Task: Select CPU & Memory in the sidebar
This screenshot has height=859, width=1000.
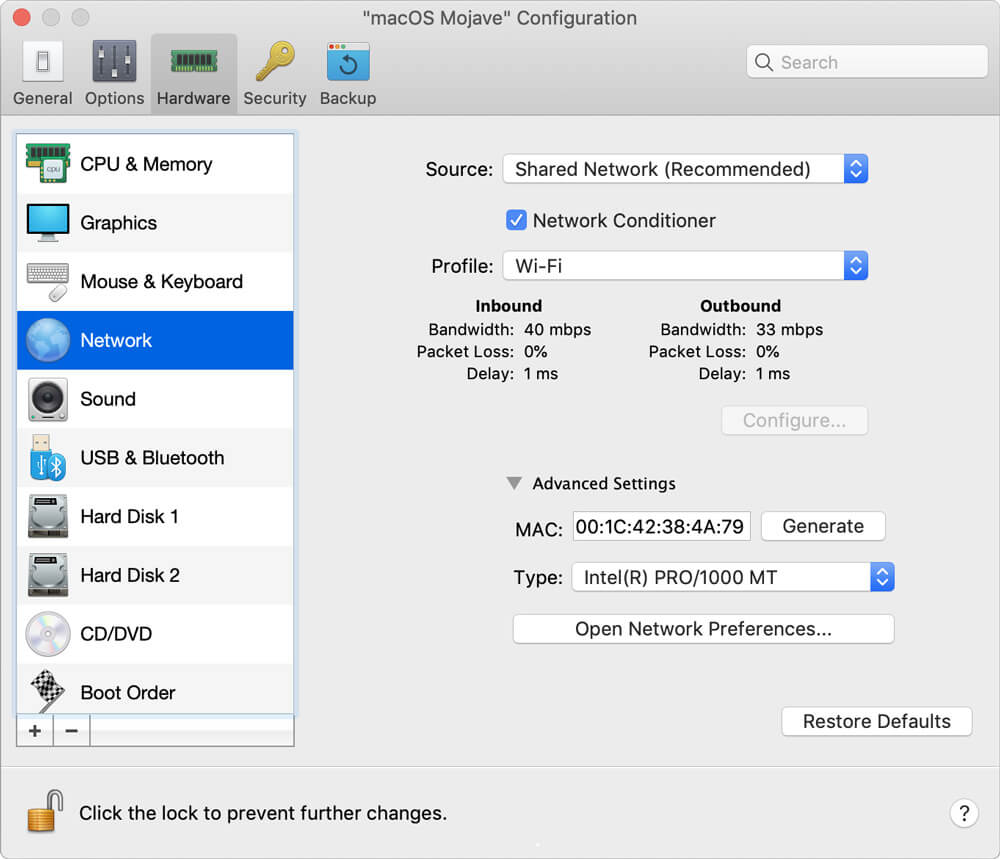Action: tap(145, 163)
